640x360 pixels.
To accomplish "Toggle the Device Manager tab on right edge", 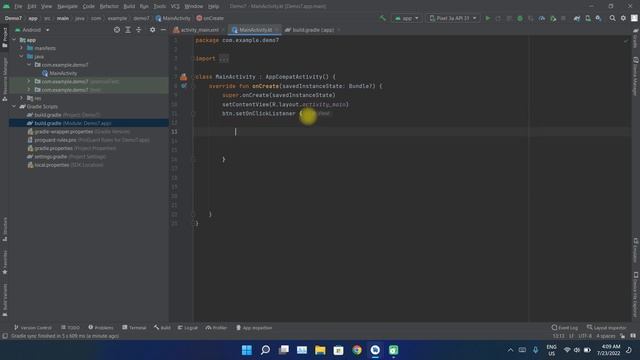I will [x=636, y=76].
